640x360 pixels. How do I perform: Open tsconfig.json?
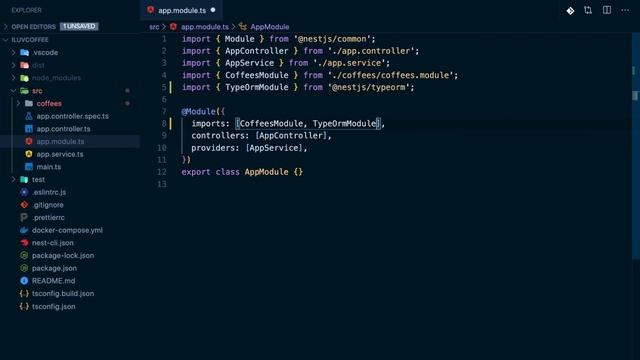pyautogui.click(x=53, y=307)
